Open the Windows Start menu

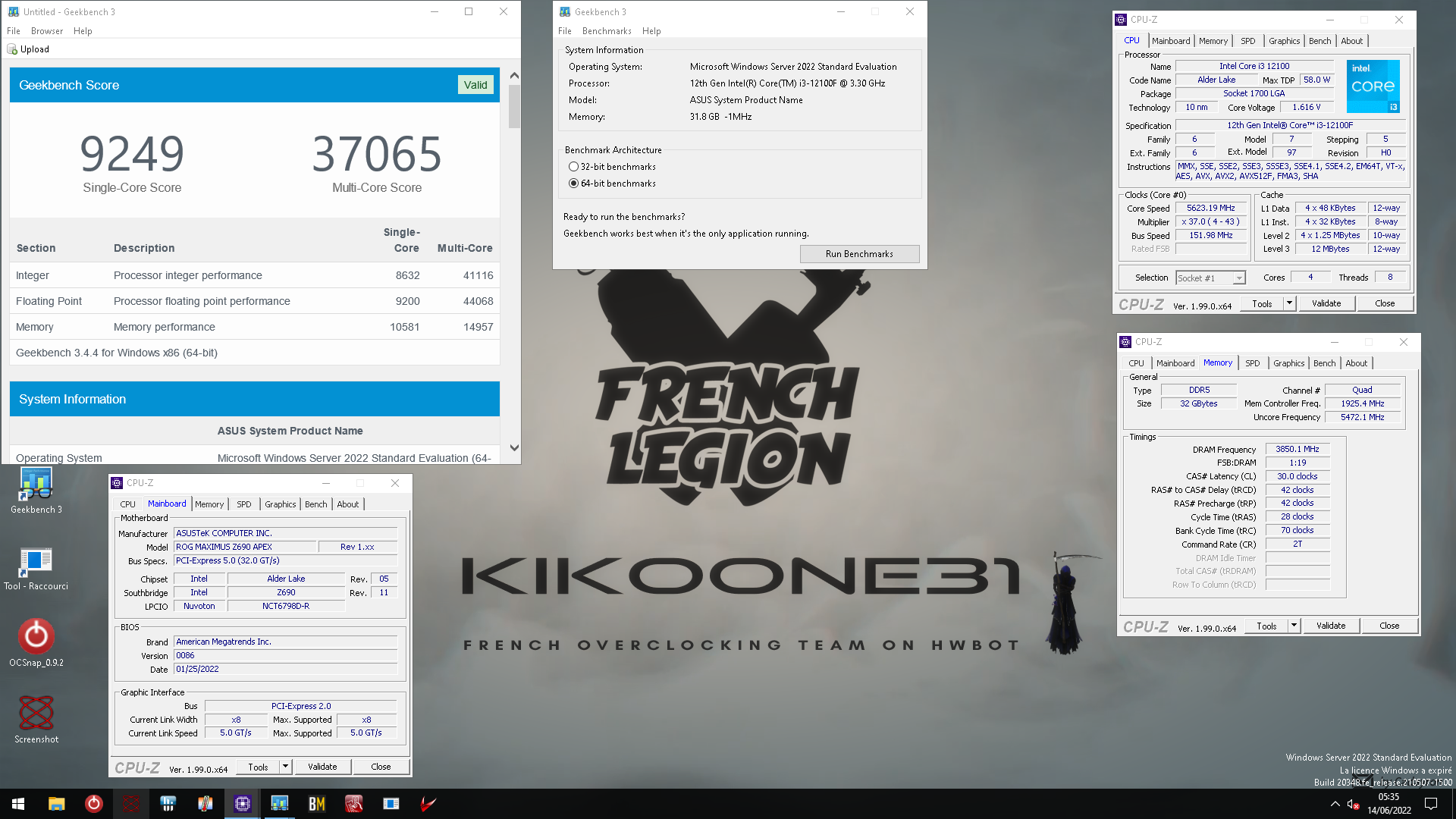pyautogui.click(x=18, y=804)
